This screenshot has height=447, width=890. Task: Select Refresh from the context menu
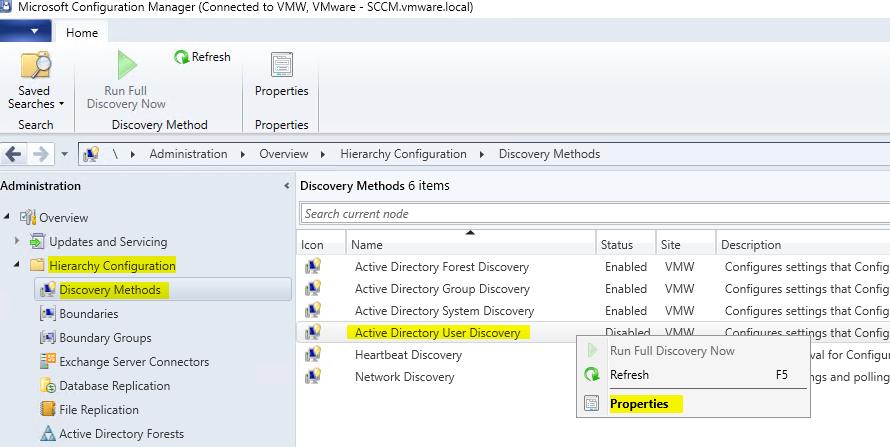point(629,375)
